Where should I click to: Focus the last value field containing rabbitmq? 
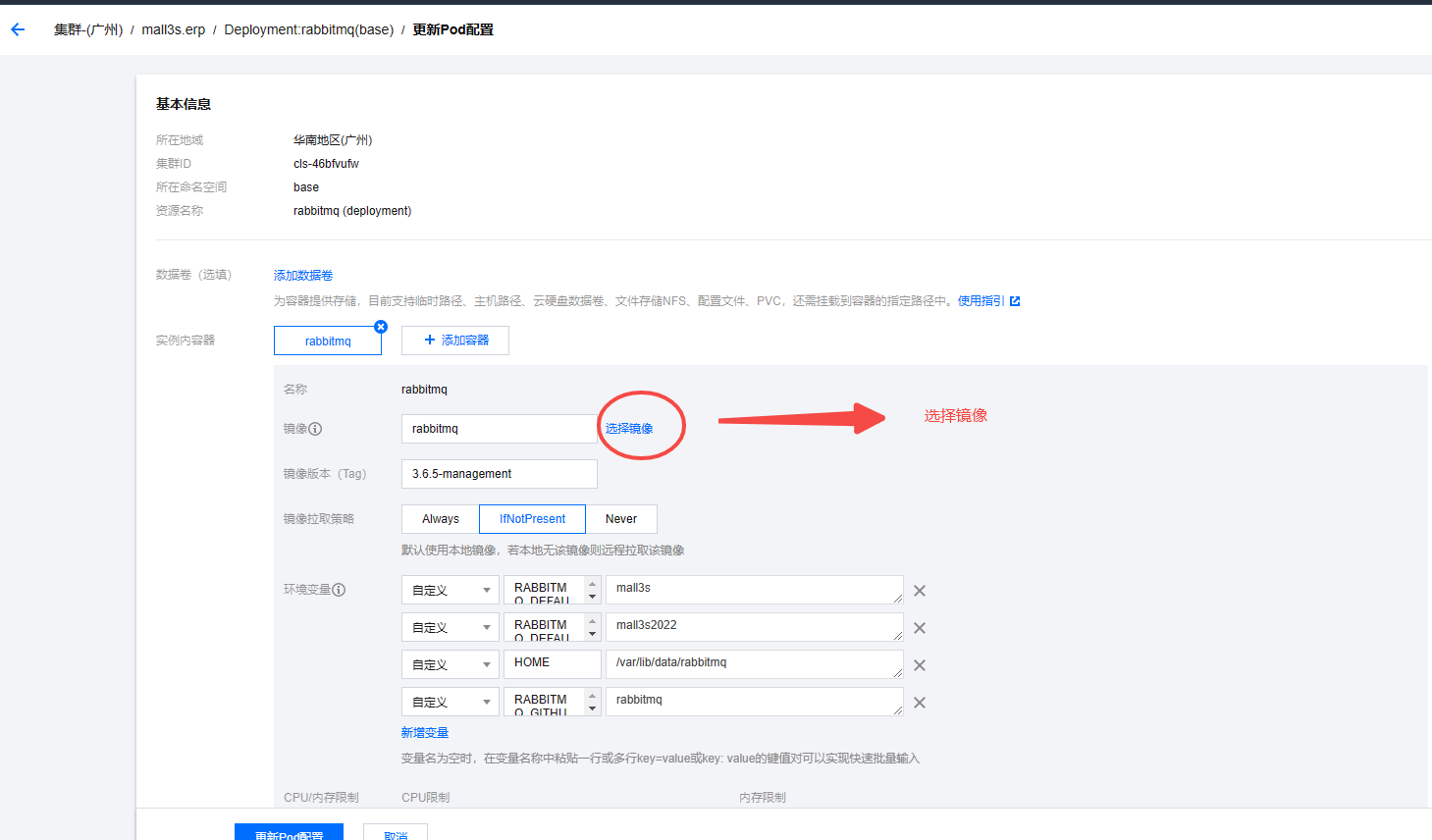coord(755,702)
